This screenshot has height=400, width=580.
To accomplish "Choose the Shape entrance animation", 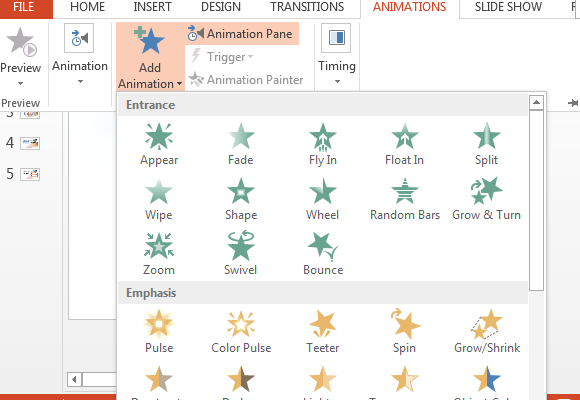I will (x=241, y=200).
